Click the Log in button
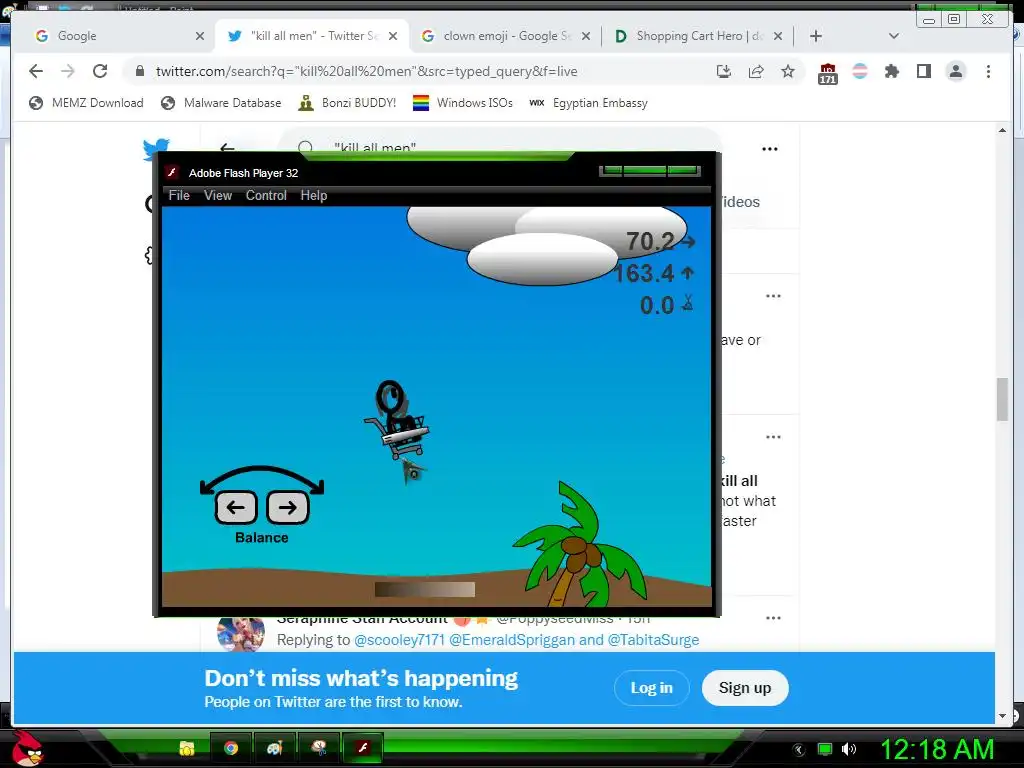This screenshot has height=768, width=1024. click(x=651, y=688)
